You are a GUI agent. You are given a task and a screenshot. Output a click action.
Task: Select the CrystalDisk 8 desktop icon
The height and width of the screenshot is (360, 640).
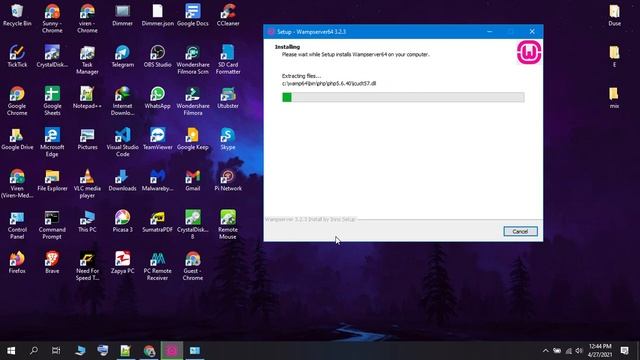(193, 225)
